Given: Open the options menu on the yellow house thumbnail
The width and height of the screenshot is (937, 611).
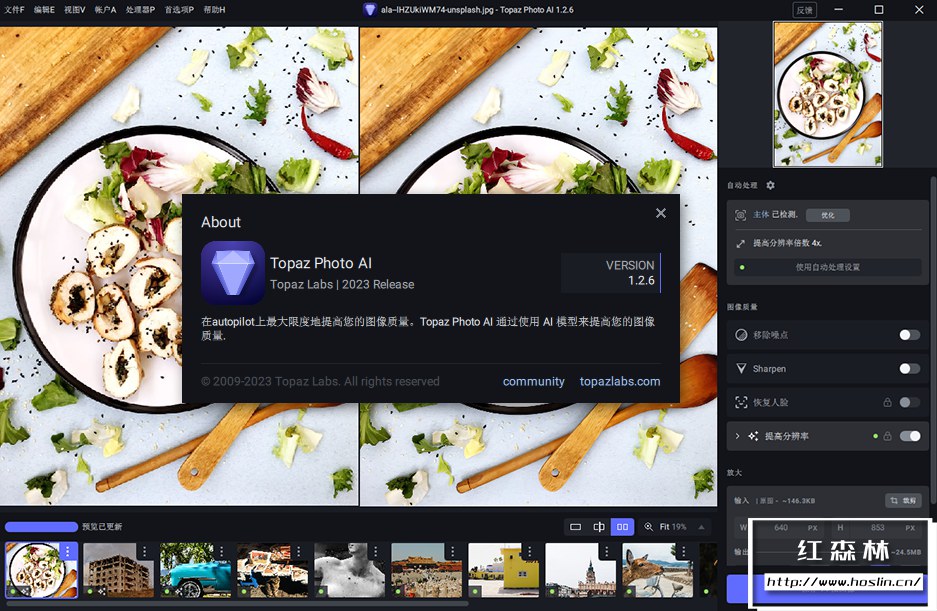Looking at the screenshot, I should [530, 551].
